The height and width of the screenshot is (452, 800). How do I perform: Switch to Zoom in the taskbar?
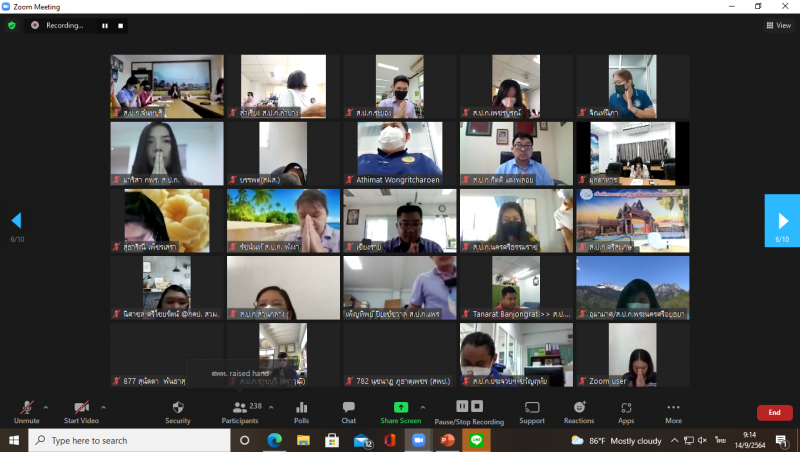pos(418,440)
